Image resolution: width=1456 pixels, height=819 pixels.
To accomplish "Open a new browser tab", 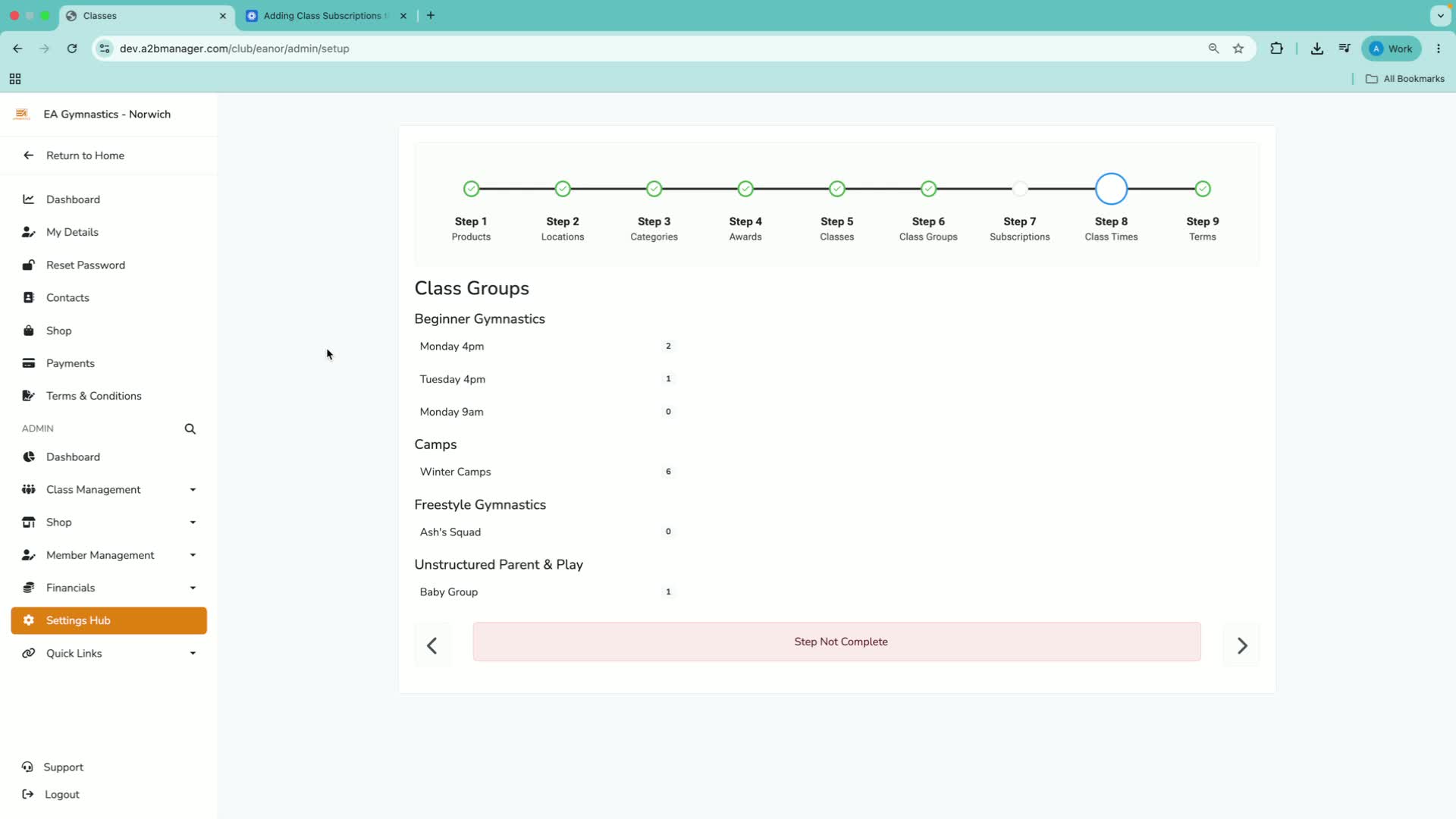I will click(431, 15).
